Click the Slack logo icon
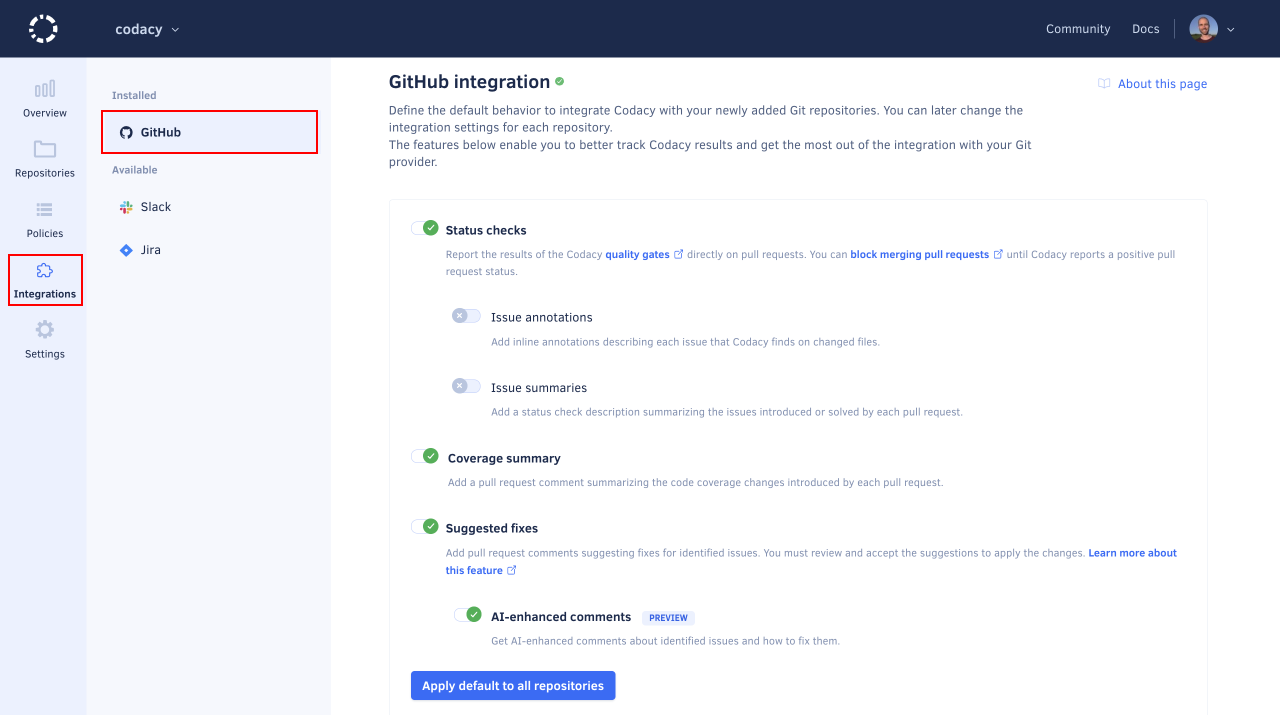1280x715 pixels. click(x=126, y=207)
